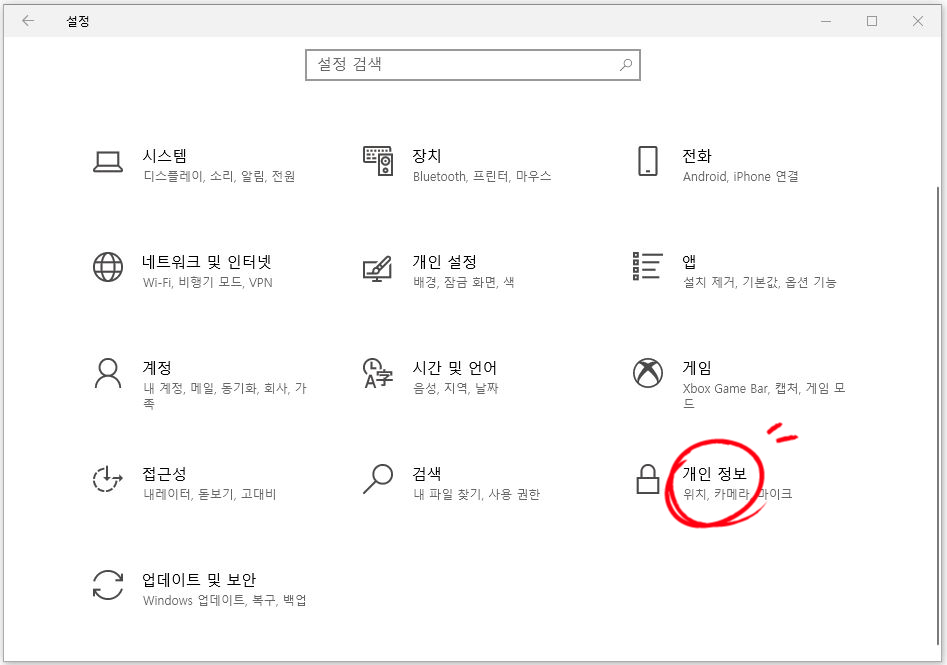Open the 네트워크 및 인터넷 globe icon
The width and height of the screenshot is (947, 665).
(108, 267)
